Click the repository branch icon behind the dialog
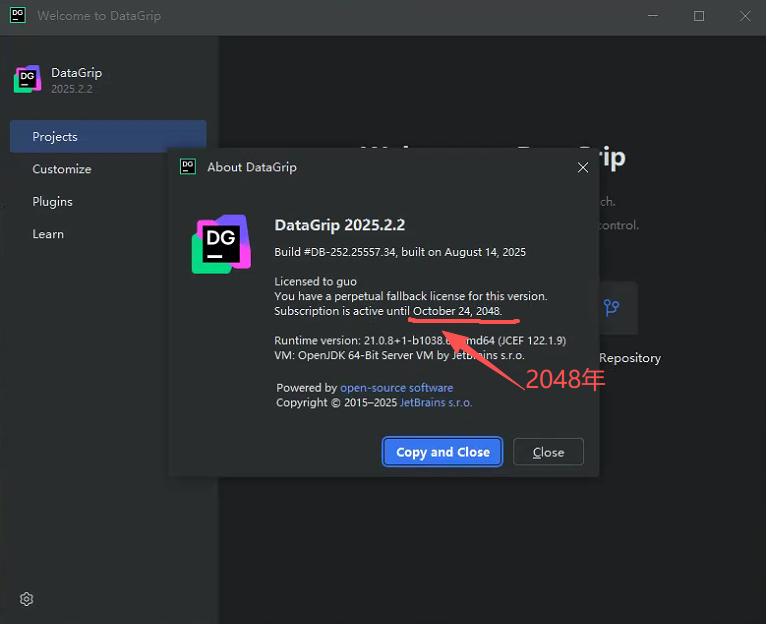The width and height of the screenshot is (766, 624). (610, 308)
